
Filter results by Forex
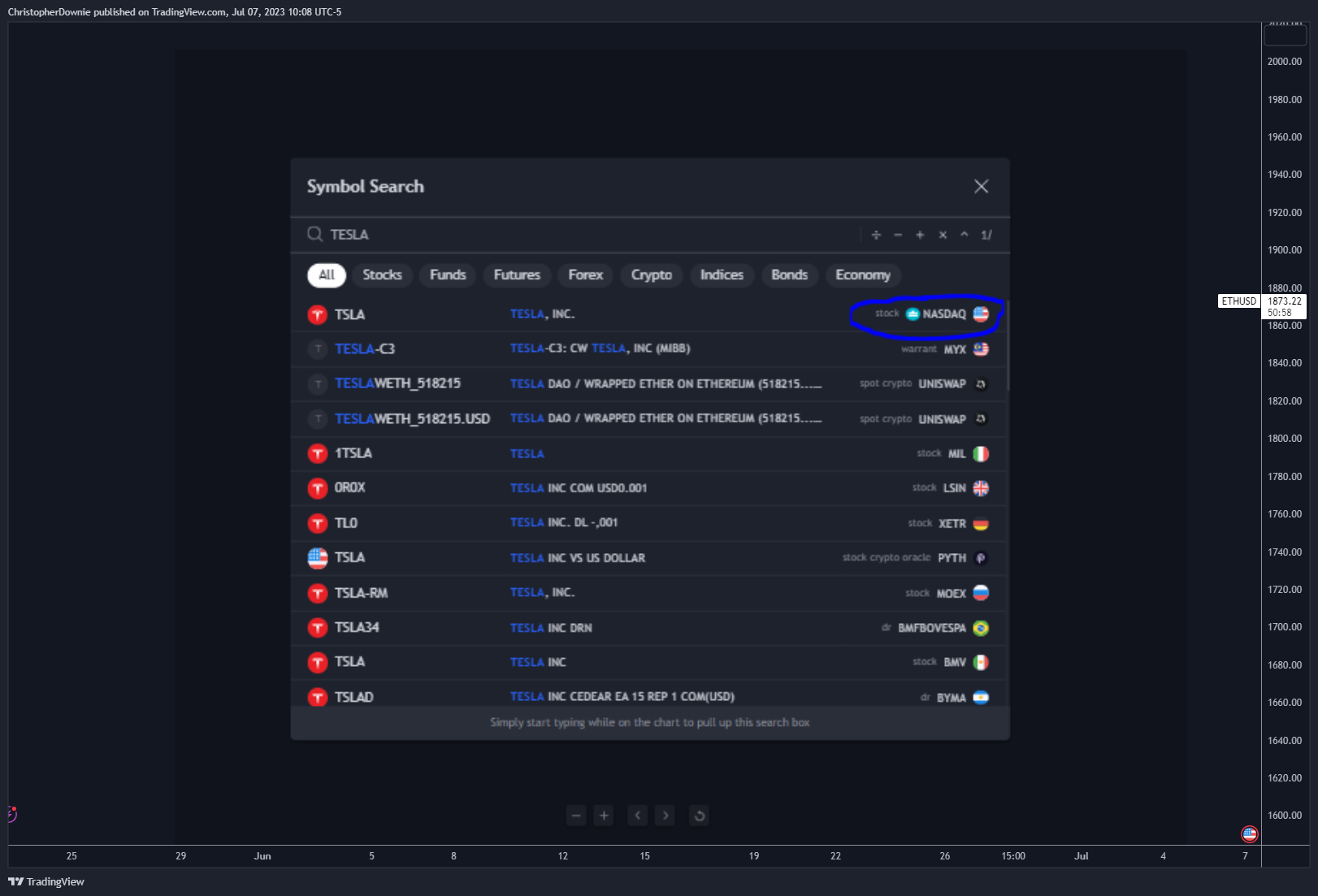pyautogui.click(x=586, y=275)
